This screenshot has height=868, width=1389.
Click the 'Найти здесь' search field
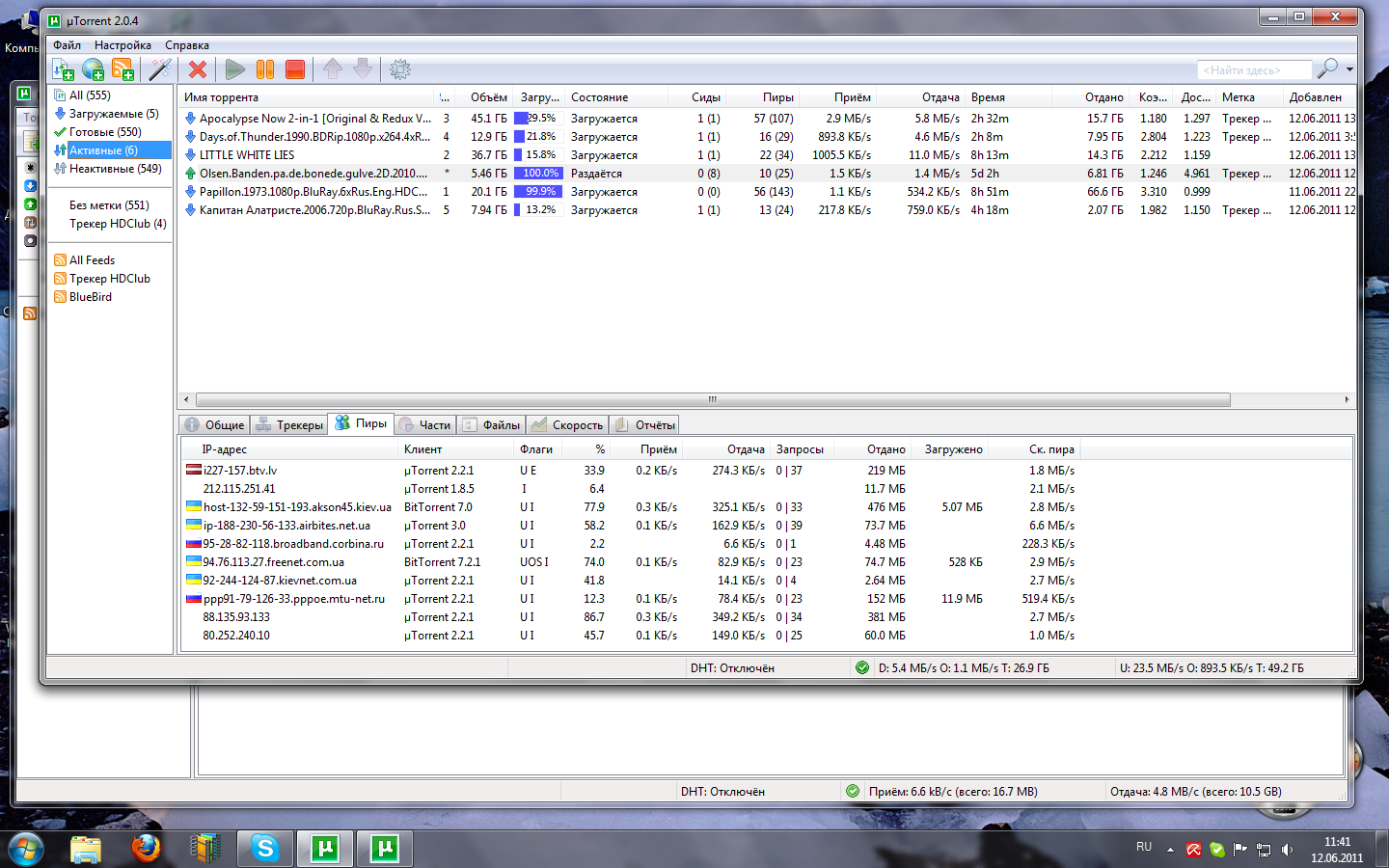pos(1254,70)
